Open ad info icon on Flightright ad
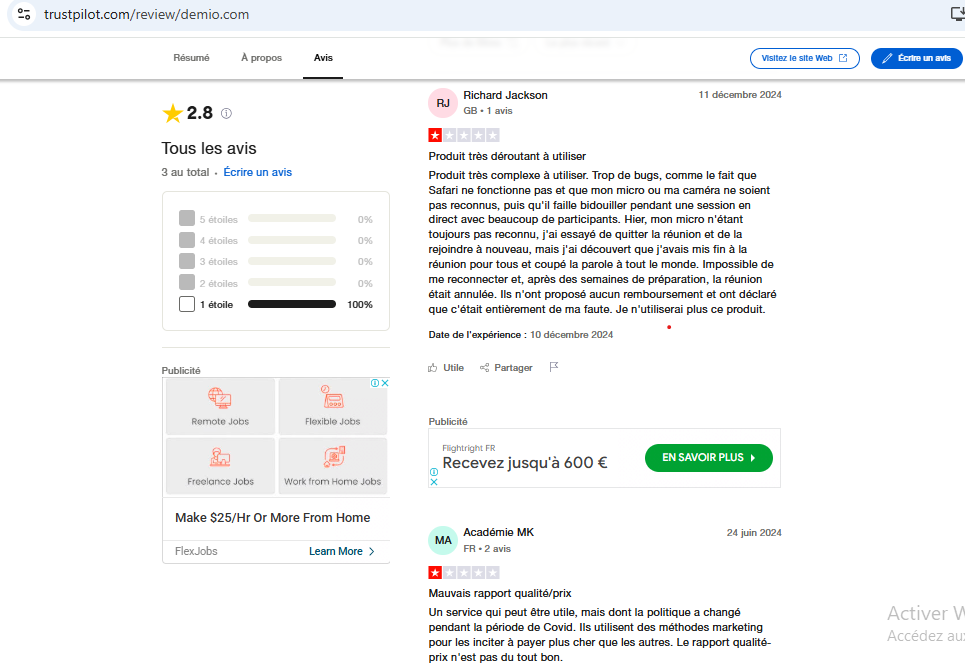 coord(434,472)
